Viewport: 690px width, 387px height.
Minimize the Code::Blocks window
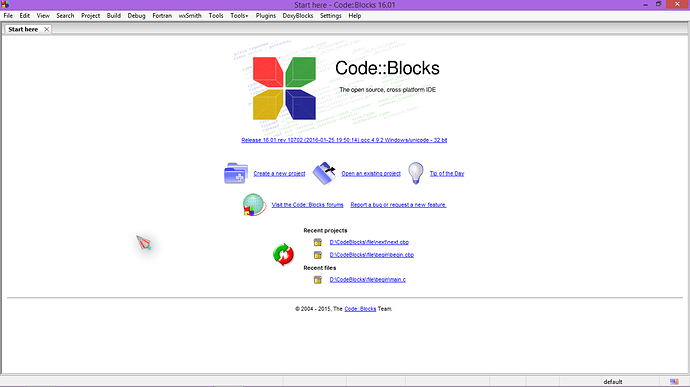(646, 4)
